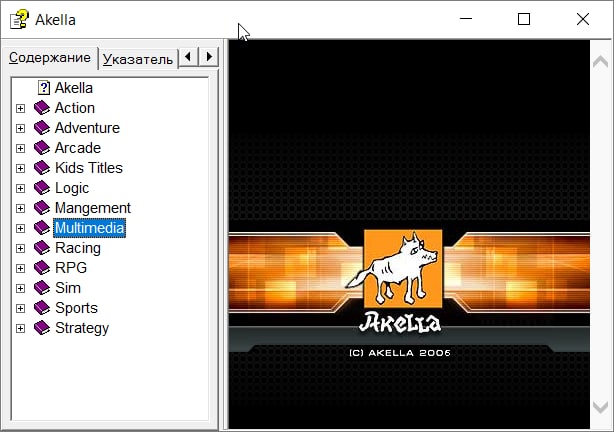Select the highlighted Multimedia label
Viewport: 614px width, 432px height.
tap(89, 228)
